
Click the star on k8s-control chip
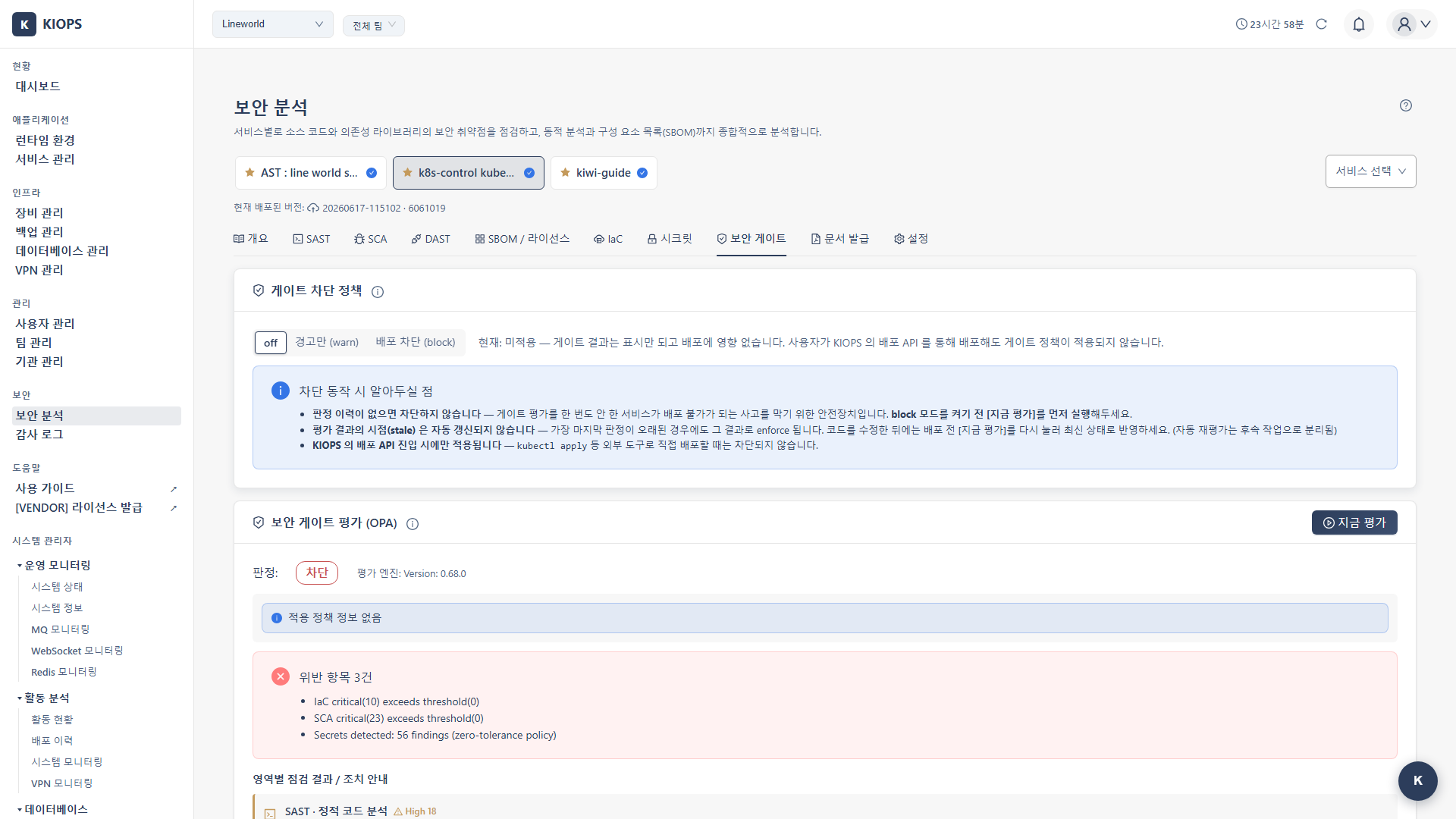(x=407, y=173)
